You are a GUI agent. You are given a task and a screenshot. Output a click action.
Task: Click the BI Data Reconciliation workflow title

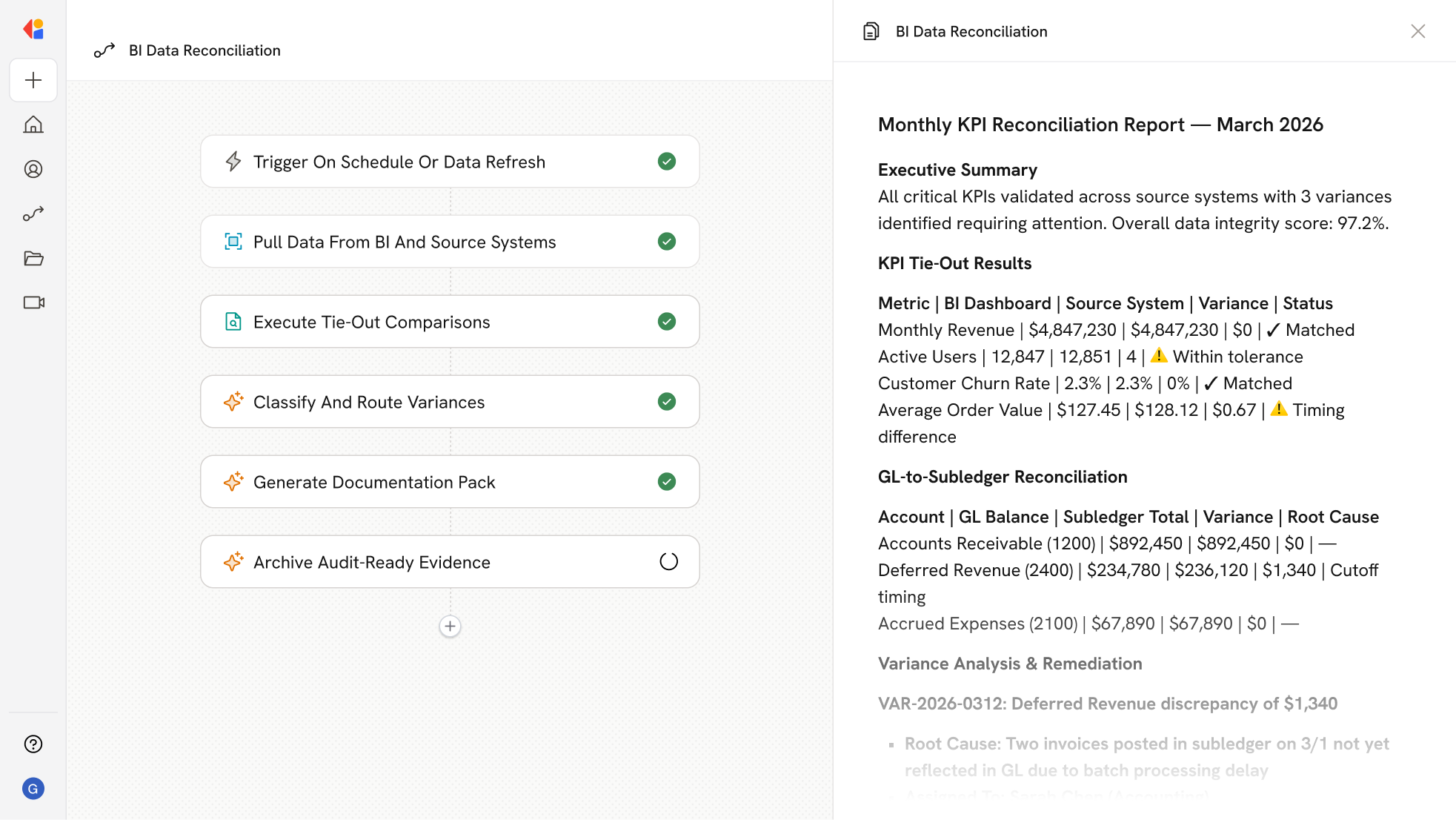(x=205, y=50)
